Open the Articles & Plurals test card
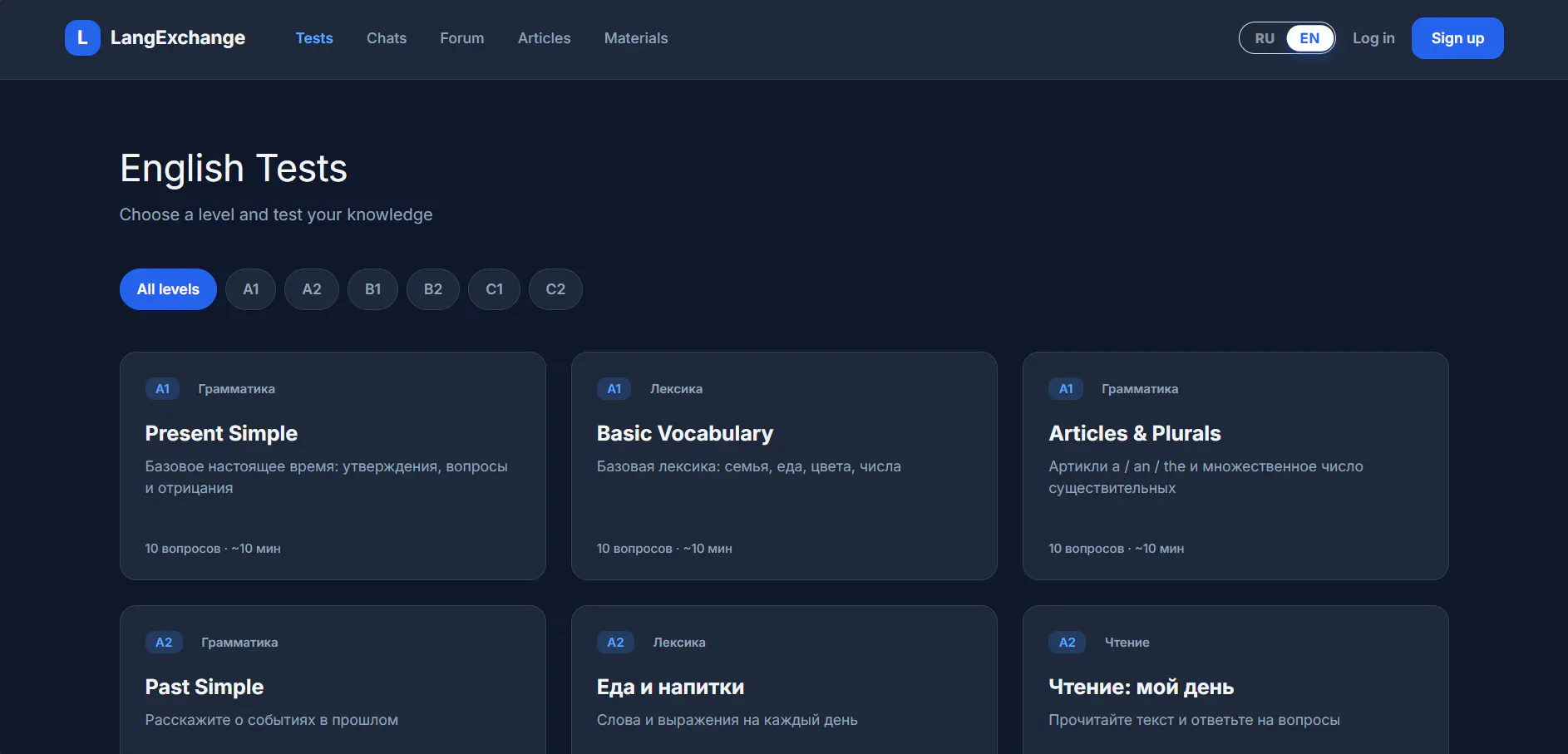The height and width of the screenshot is (754, 1568). [x=1235, y=466]
